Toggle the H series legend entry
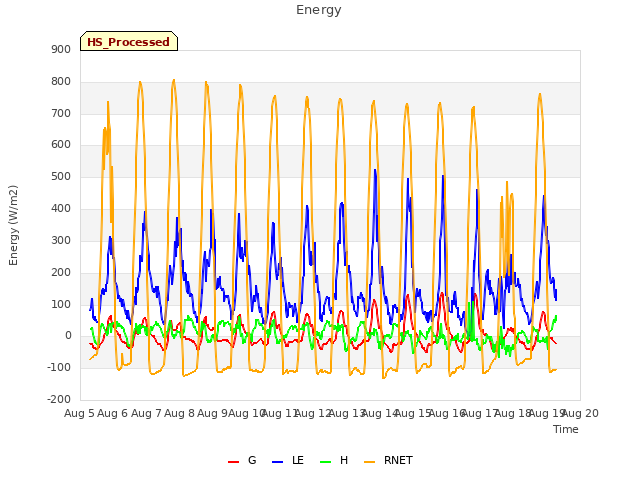640x480 pixels. [334, 460]
